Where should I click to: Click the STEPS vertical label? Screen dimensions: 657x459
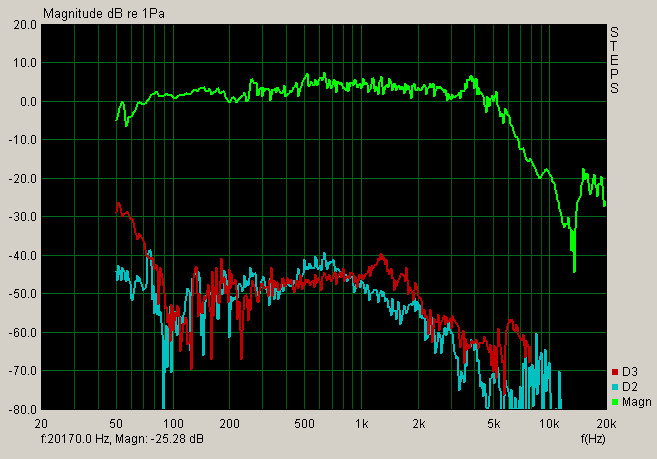point(615,60)
